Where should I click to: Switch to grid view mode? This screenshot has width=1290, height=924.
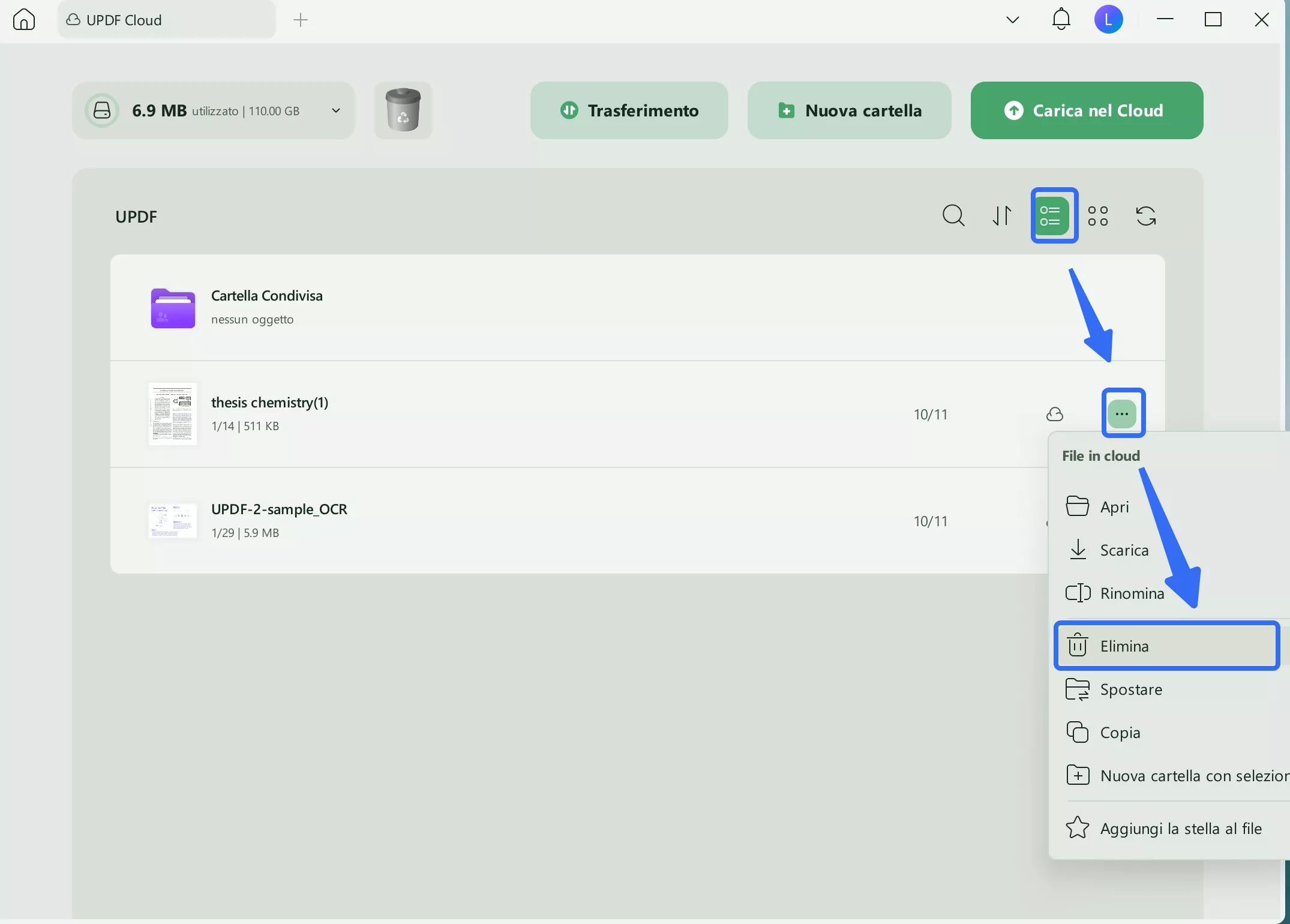coord(1097,215)
